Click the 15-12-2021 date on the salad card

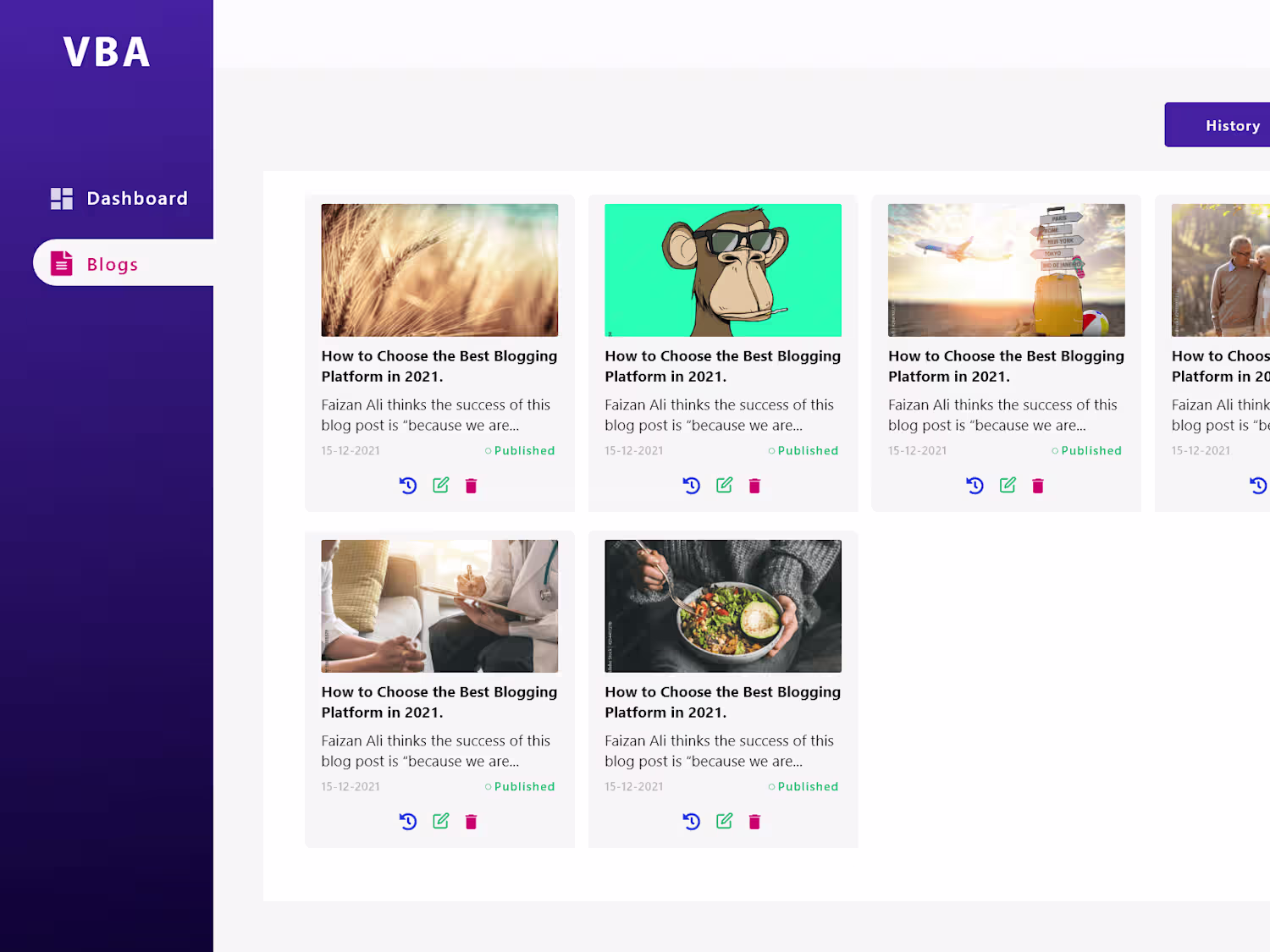pyautogui.click(x=634, y=787)
